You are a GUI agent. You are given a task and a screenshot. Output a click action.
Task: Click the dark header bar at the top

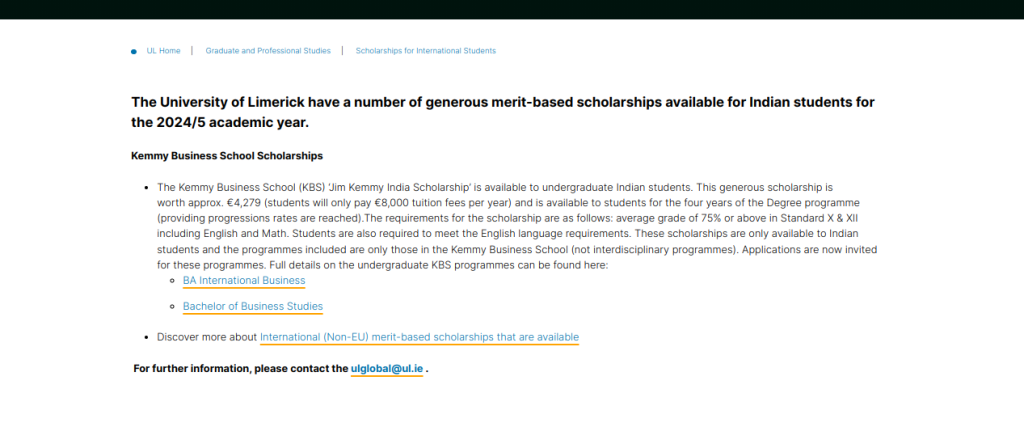(x=512, y=9)
